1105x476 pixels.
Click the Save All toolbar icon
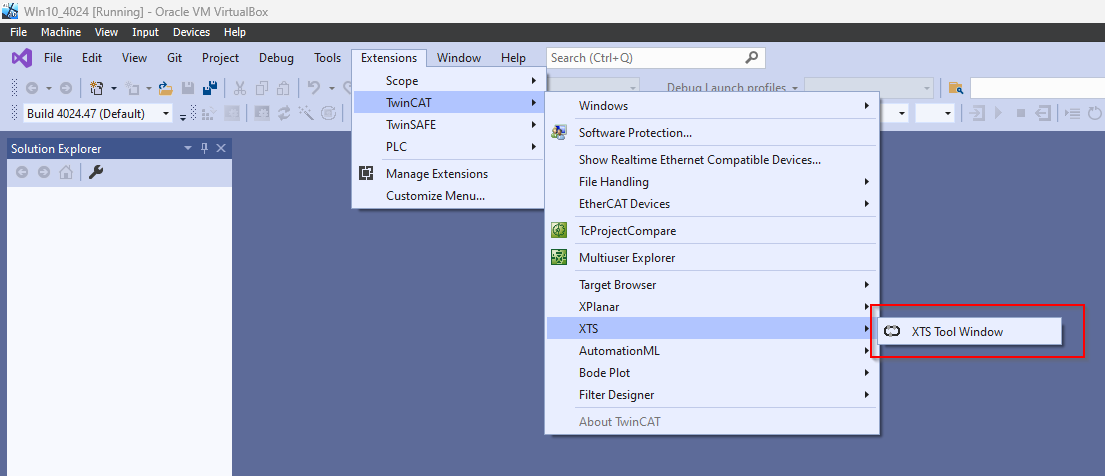coord(209,88)
